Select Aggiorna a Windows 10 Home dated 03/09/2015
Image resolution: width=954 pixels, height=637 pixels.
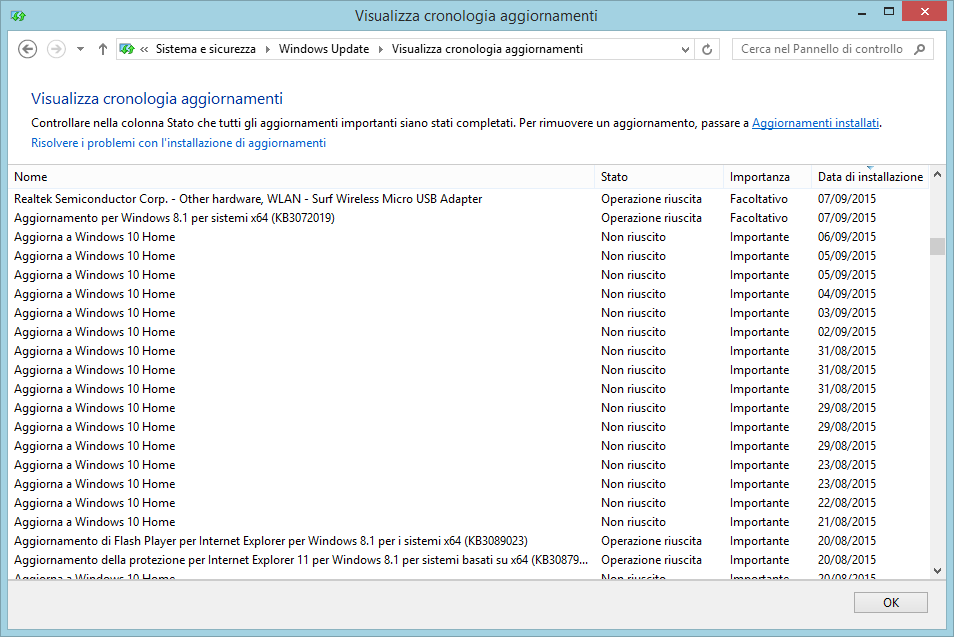(468, 313)
